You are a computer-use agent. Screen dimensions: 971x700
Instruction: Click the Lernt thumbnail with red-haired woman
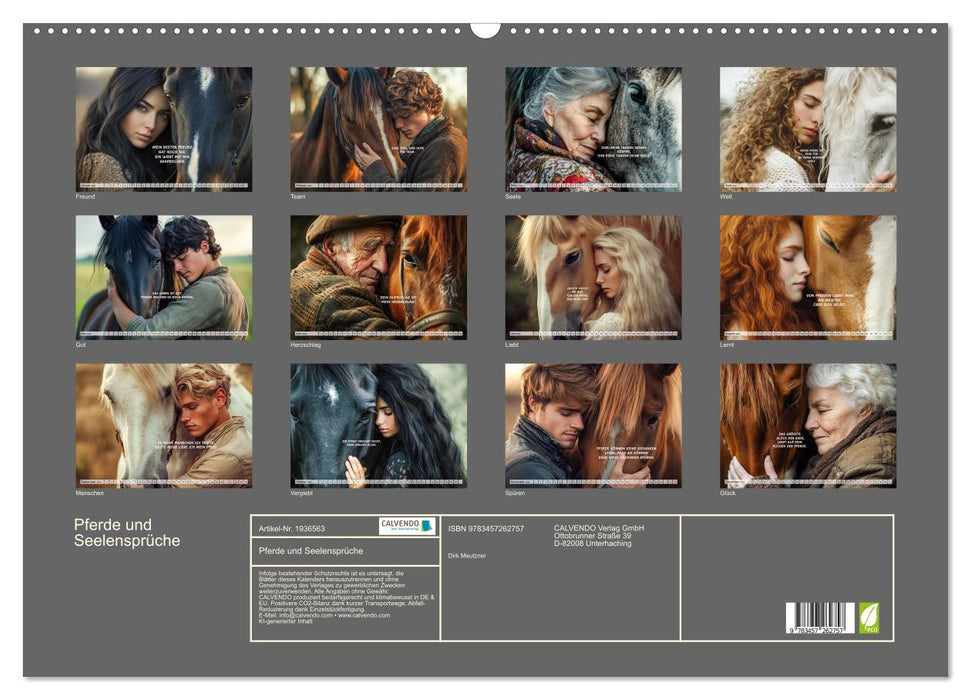(x=808, y=277)
